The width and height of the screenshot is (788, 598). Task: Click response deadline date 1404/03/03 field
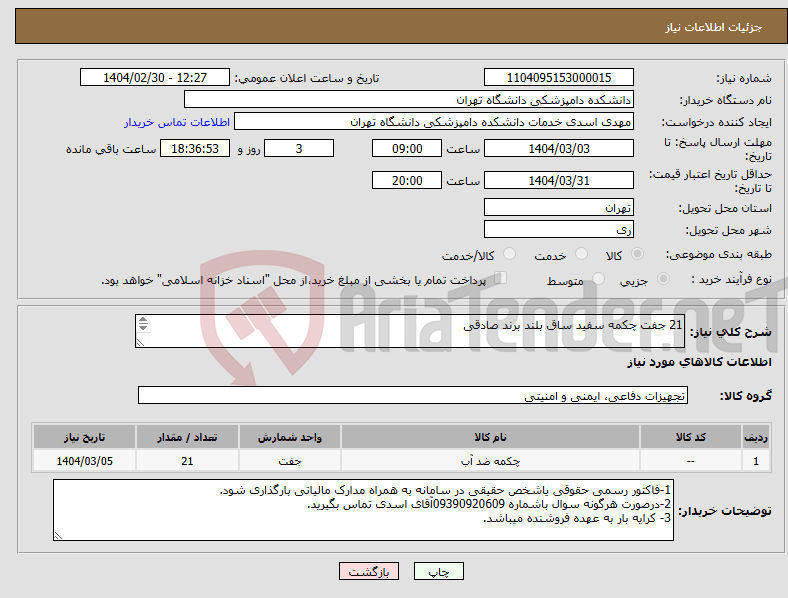pos(558,148)
